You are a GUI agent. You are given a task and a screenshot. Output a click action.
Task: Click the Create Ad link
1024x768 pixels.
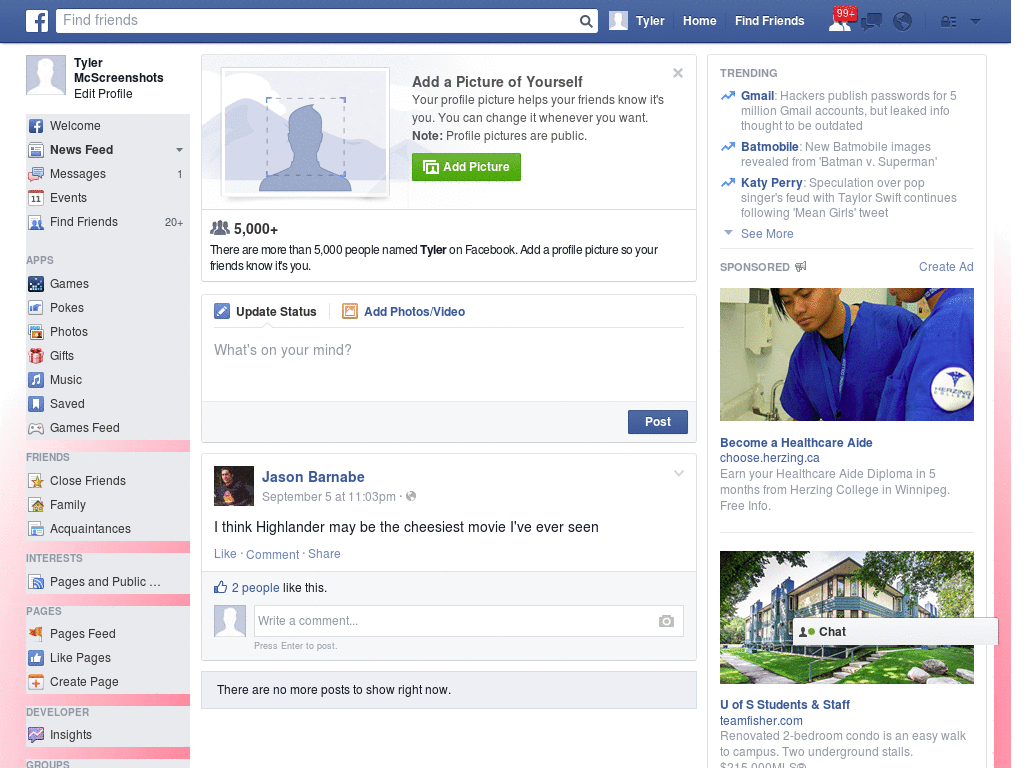tap(946, 266)
